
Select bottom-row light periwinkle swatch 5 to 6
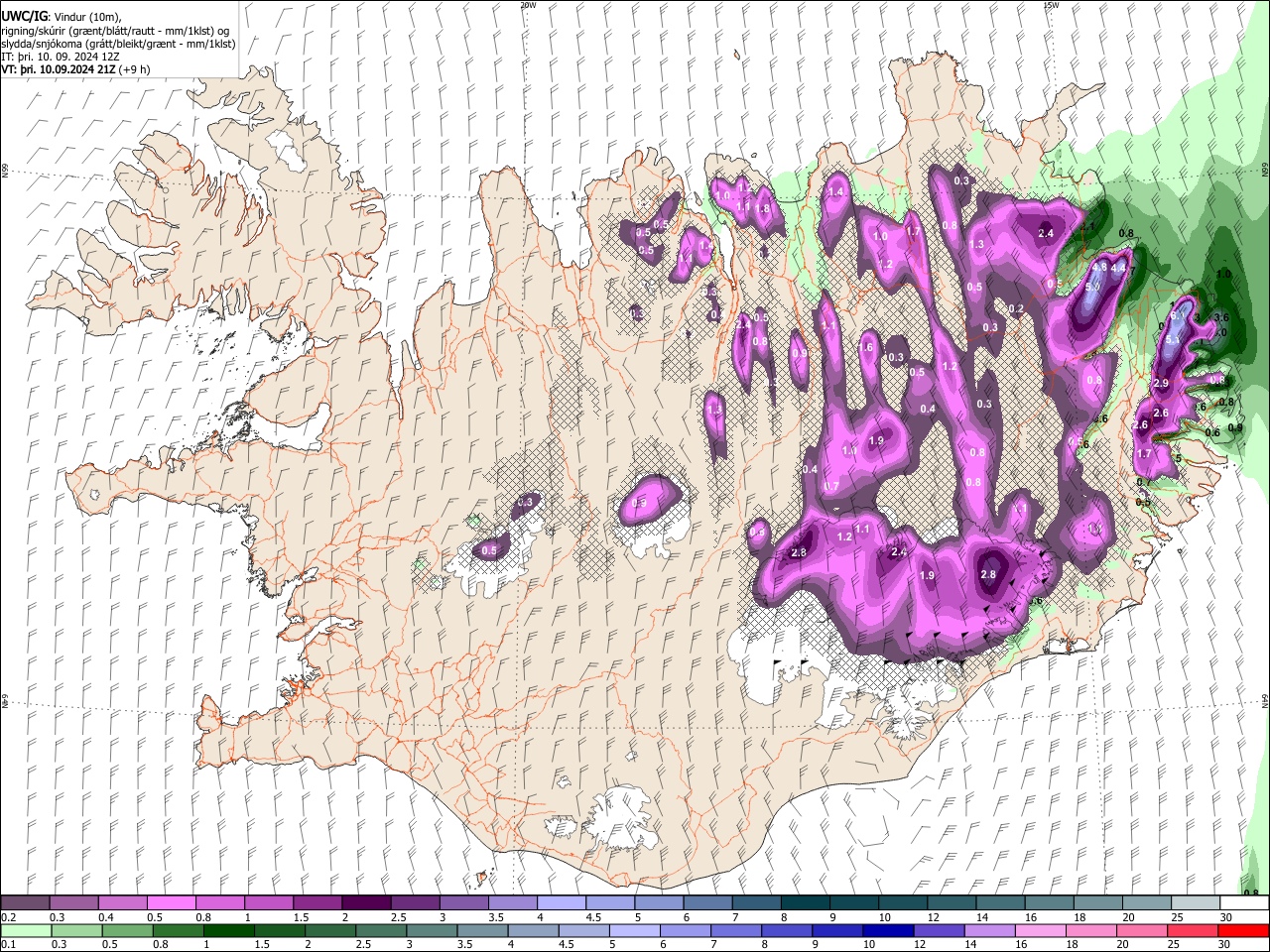coord(634,931)
